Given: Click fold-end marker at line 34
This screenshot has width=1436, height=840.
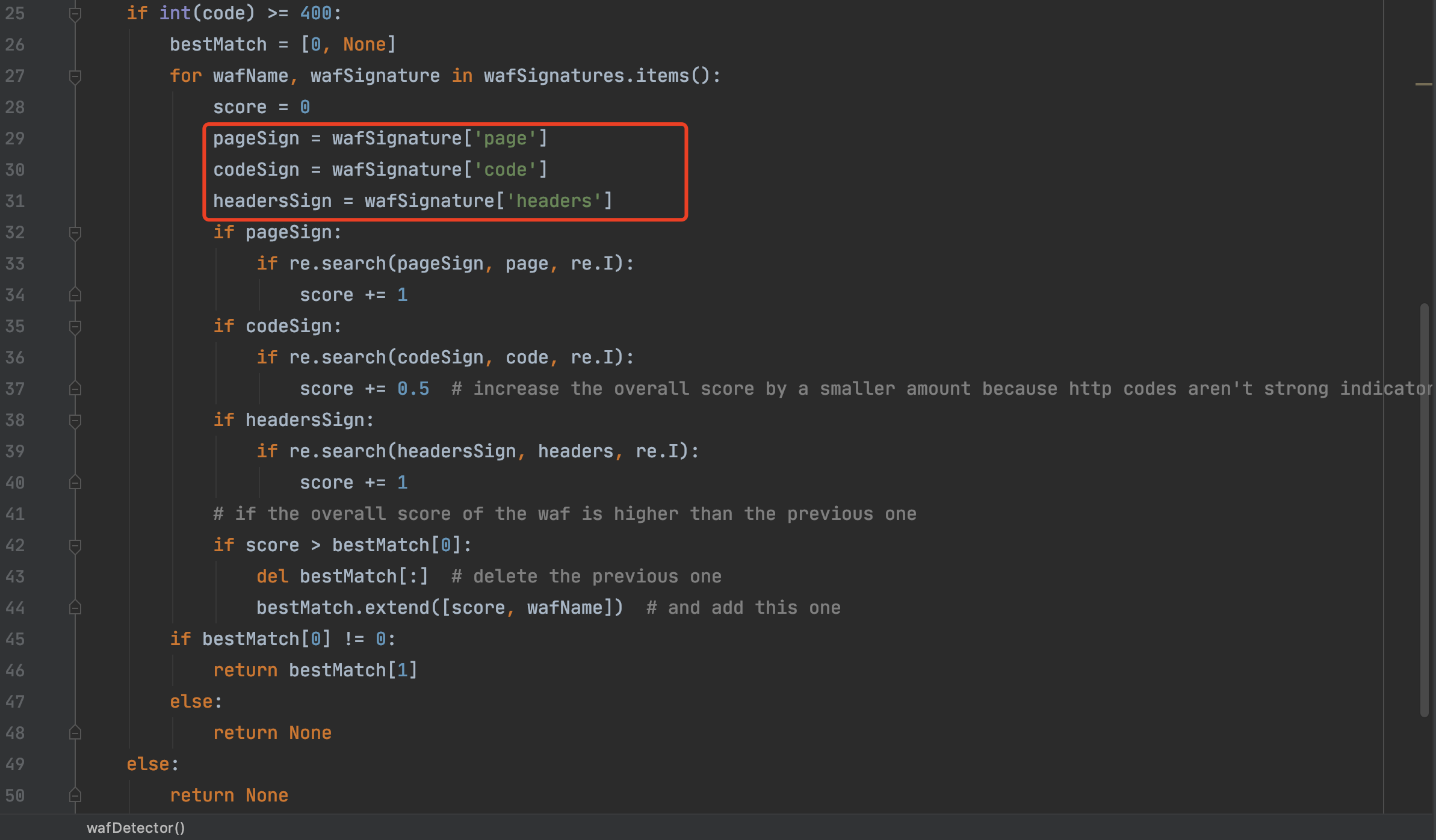Looking at the screenshot, I should (x=75, y=295).
